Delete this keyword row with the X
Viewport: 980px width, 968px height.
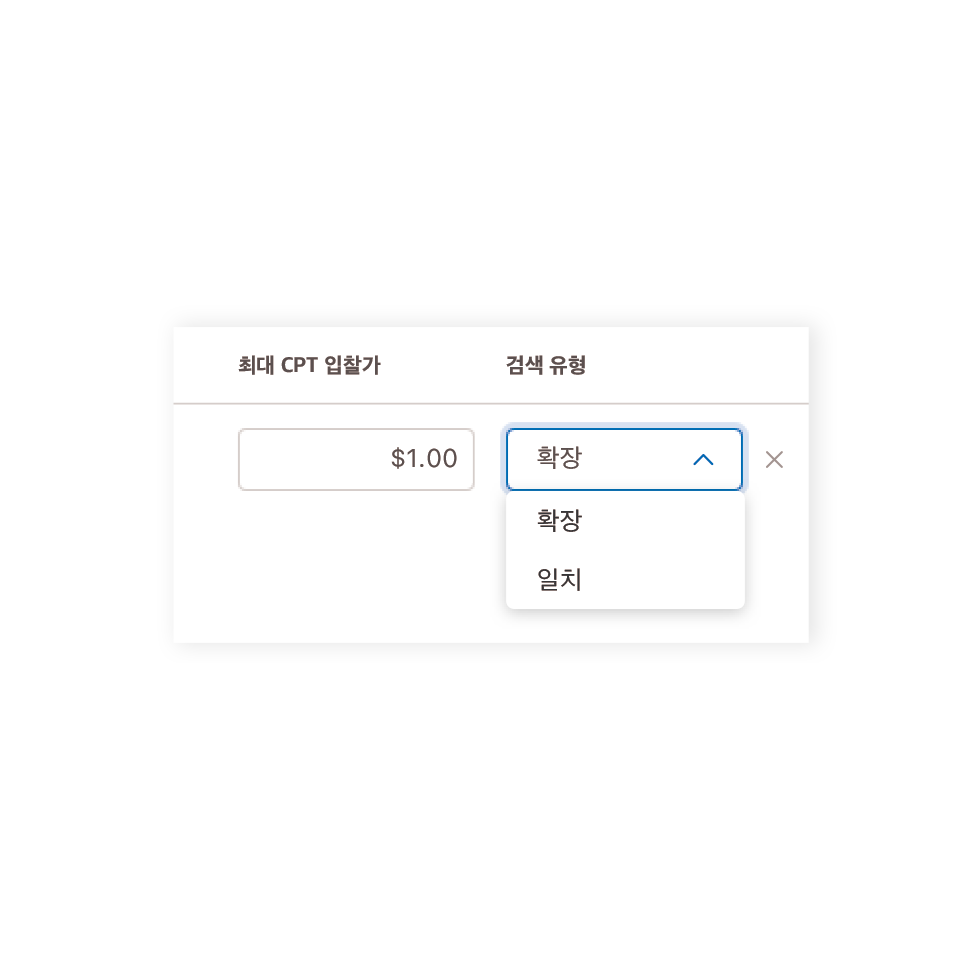point(774,460)
